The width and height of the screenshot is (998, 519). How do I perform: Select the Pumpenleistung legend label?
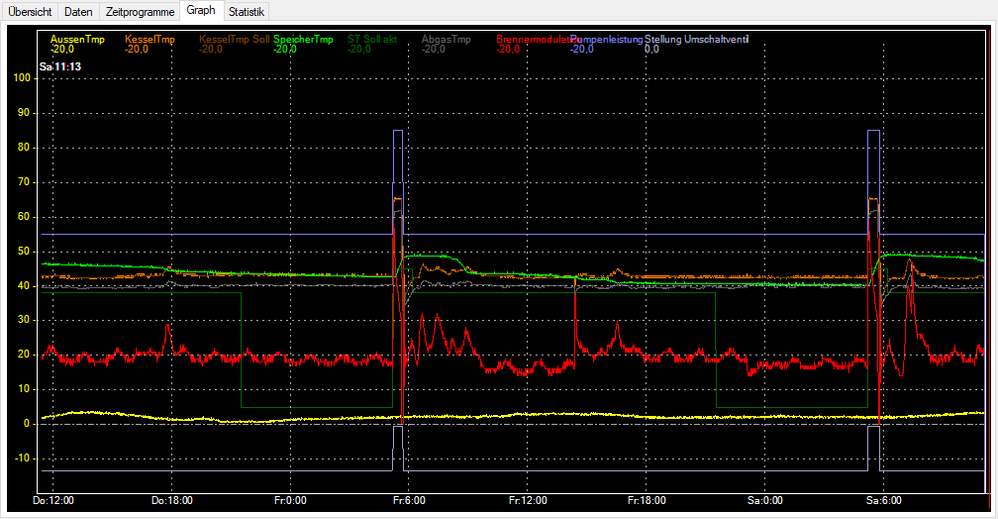(x=606, y=39)
